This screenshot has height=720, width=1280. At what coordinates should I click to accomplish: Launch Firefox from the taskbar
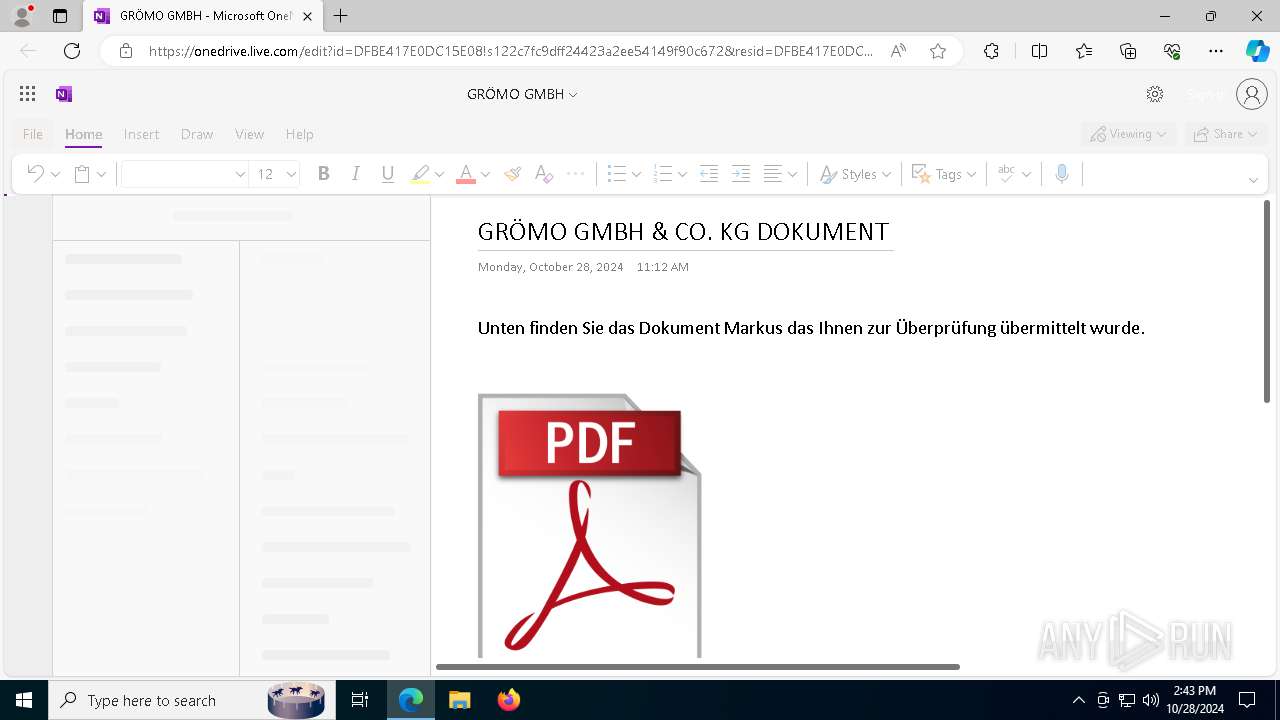click(509, 700)
